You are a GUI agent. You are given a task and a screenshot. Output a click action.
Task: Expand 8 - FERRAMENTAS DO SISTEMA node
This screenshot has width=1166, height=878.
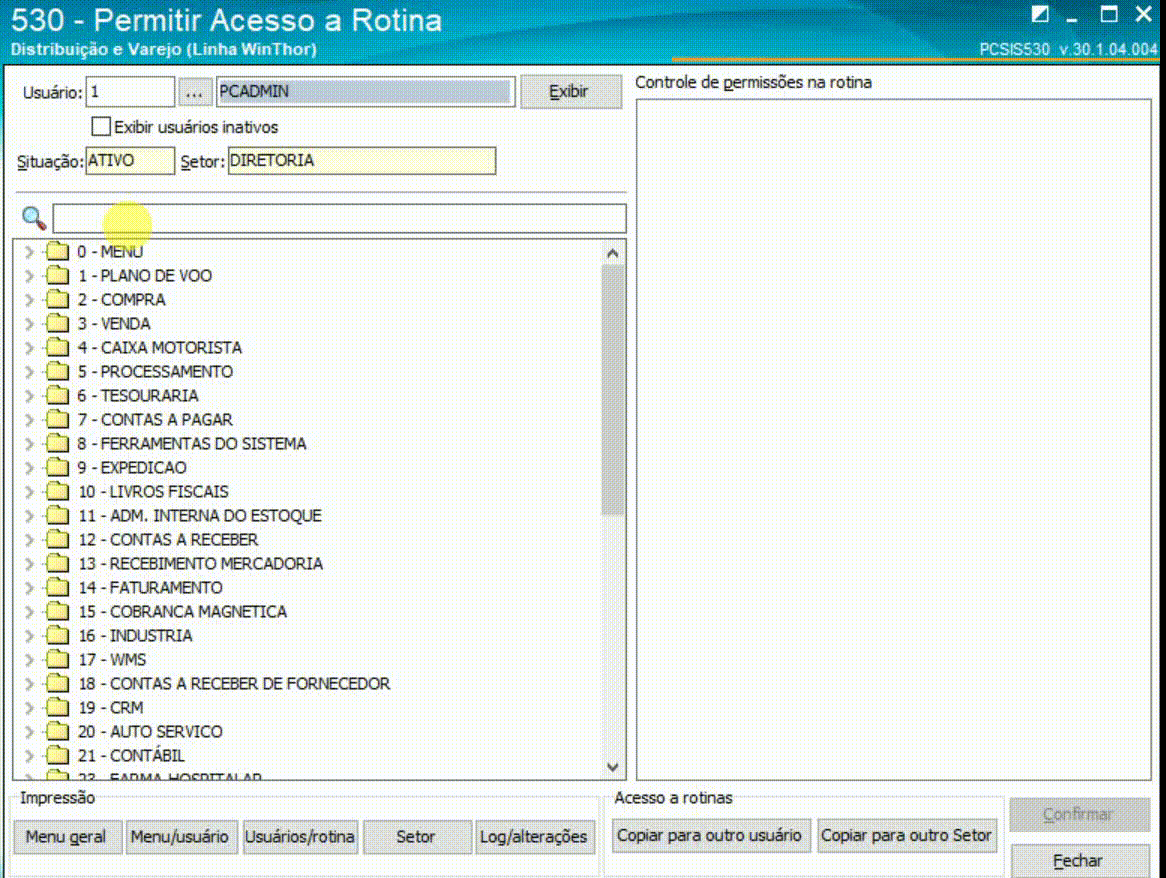29,444
